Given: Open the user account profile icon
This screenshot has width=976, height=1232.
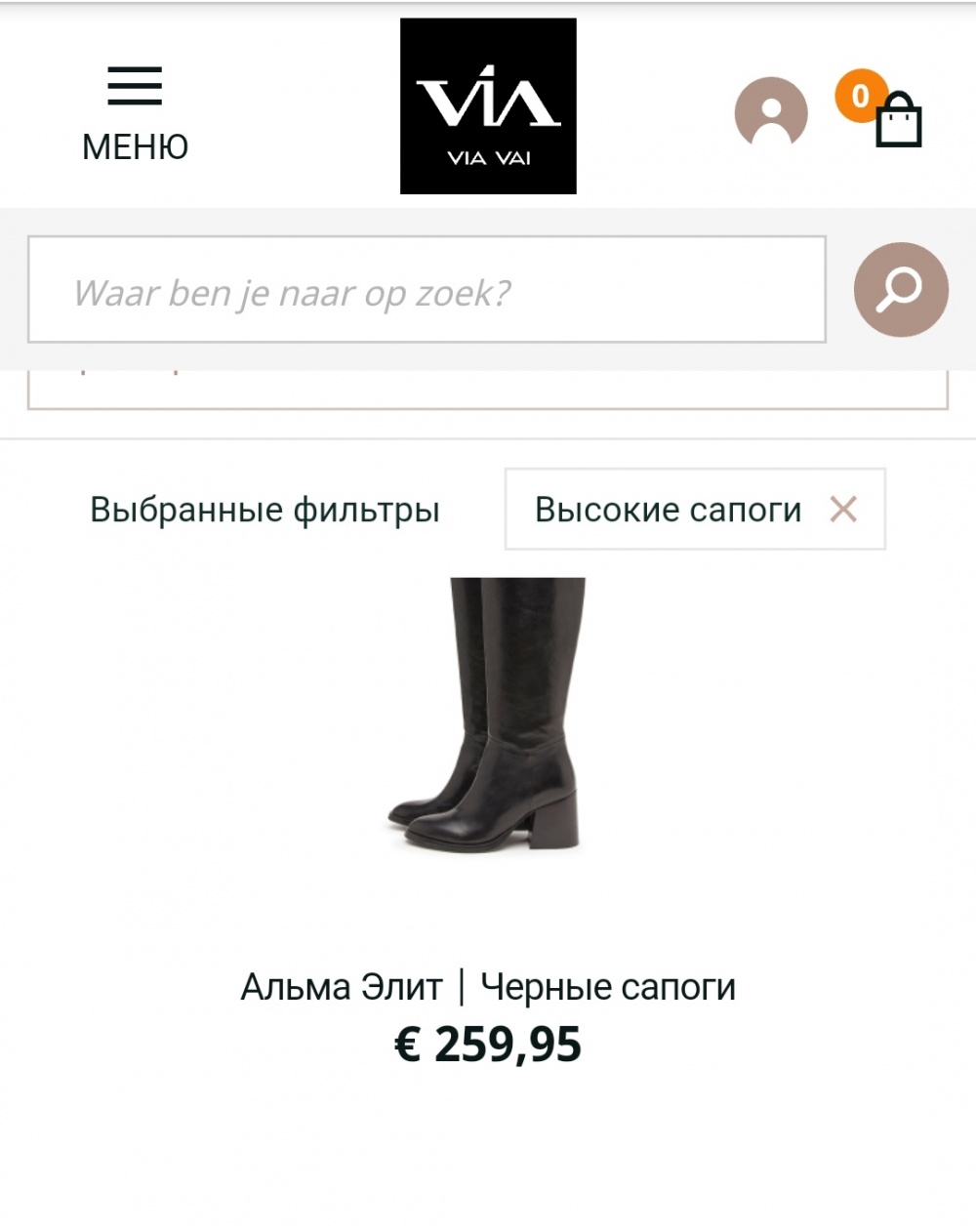Looking at the screenshot, I should coord(771,113).
